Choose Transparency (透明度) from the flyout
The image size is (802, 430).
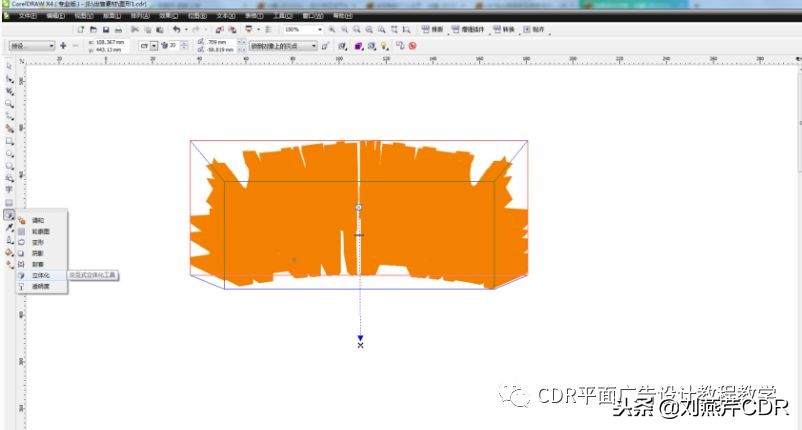pyautogui.click(x=41, y=286)
